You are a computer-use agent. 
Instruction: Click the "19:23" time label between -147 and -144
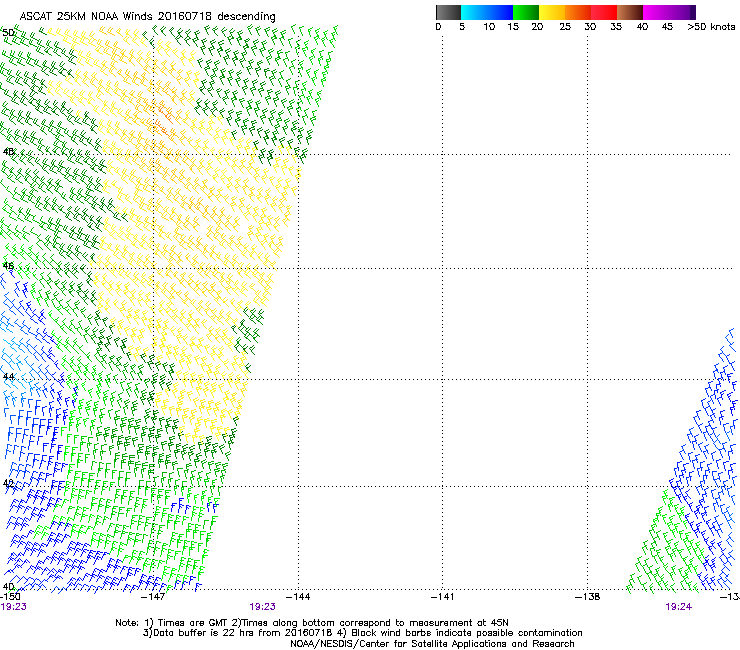[262, 607]
